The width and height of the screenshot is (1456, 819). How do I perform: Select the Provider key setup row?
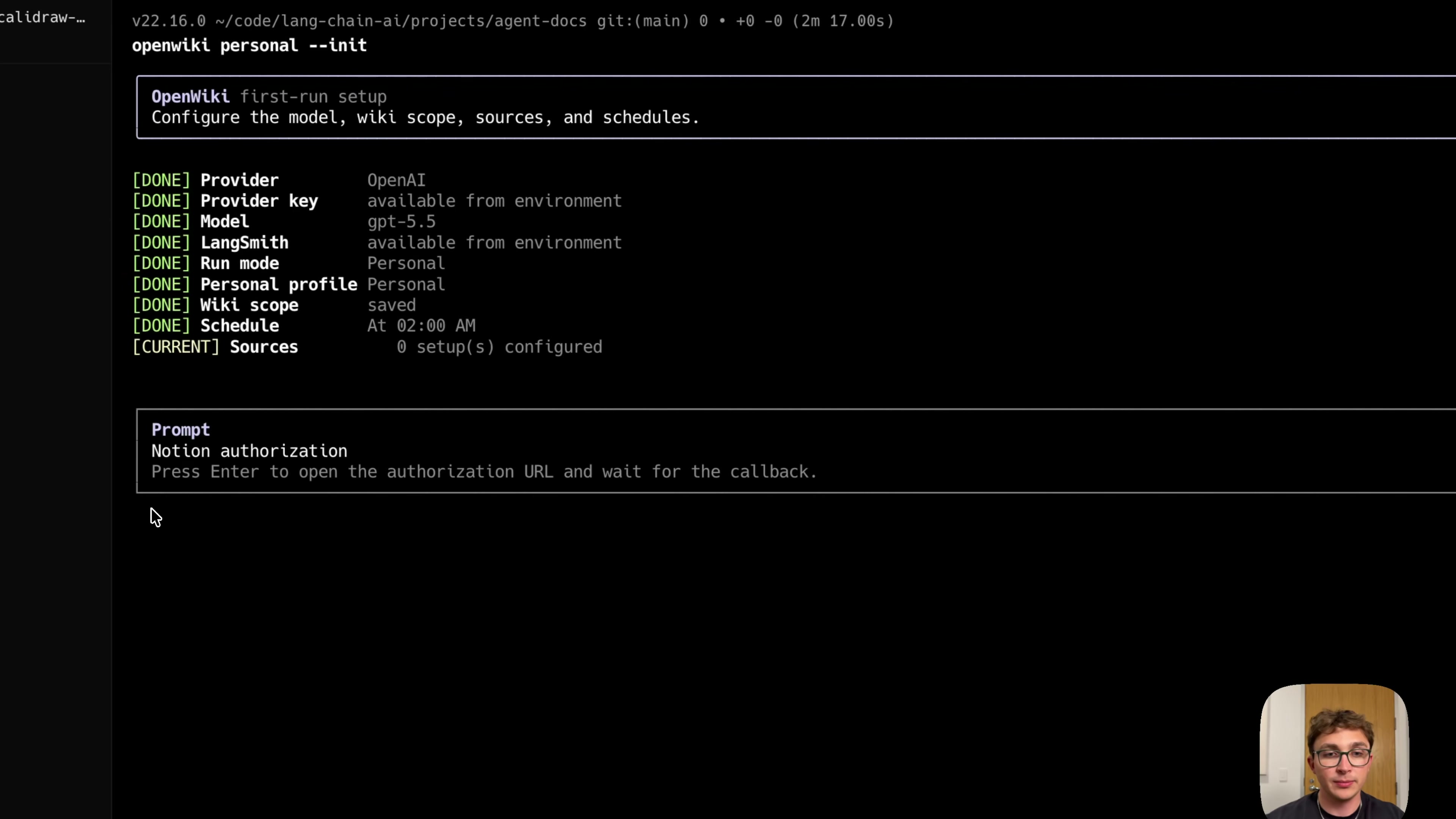(377, 201)
